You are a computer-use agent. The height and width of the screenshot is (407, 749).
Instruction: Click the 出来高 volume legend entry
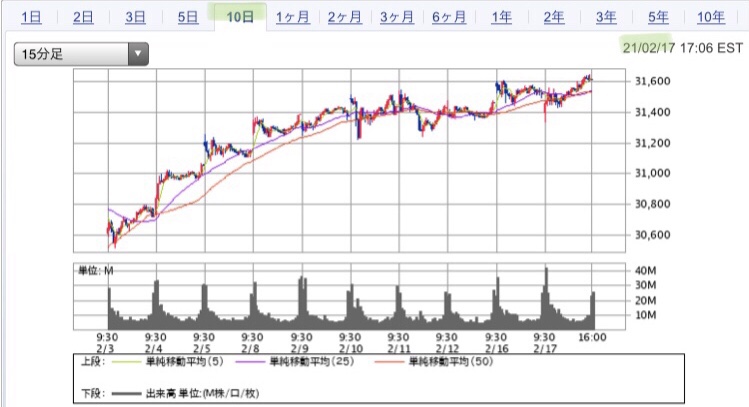203,394
